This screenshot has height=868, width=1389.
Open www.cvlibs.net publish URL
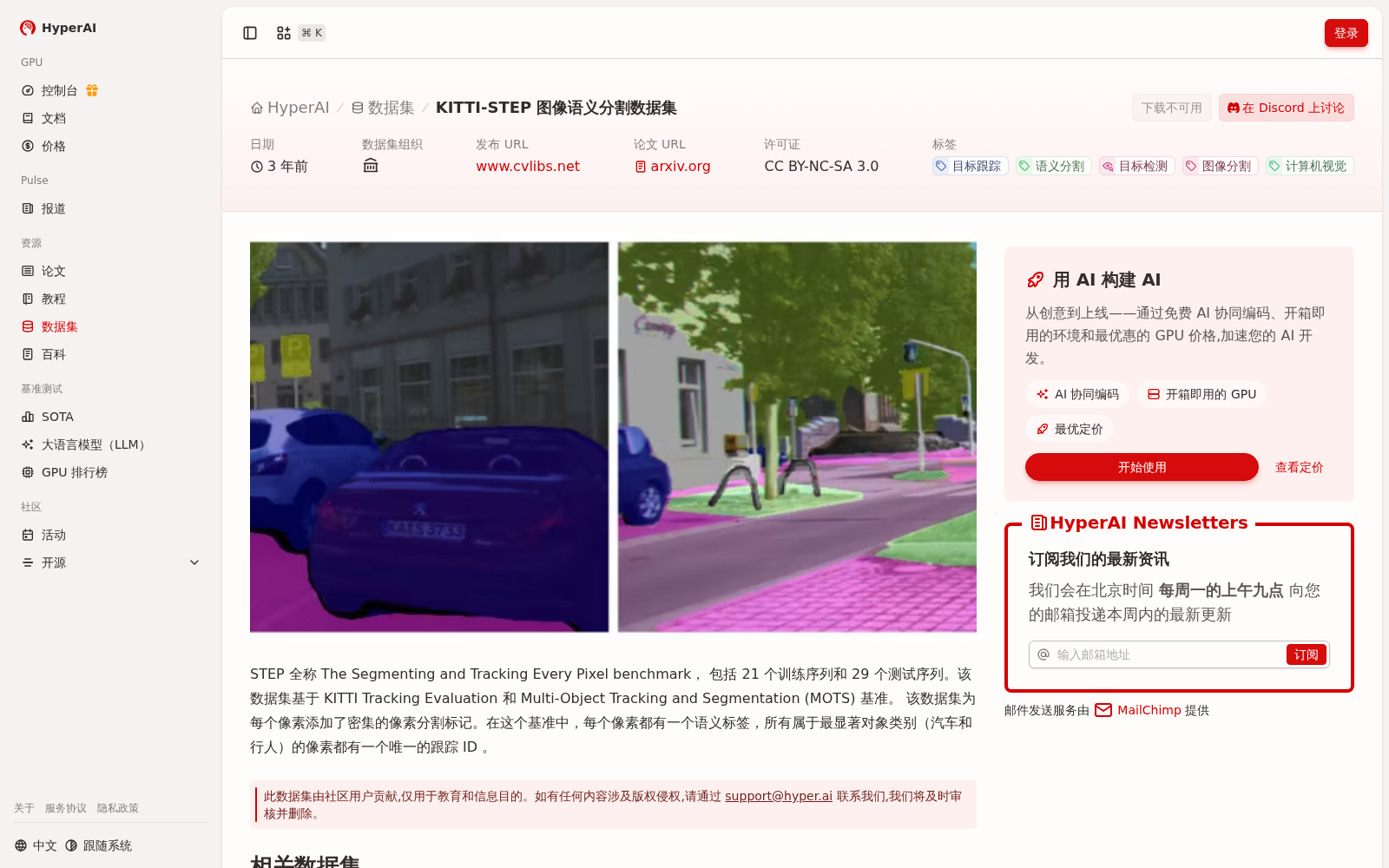pos(528,166)
